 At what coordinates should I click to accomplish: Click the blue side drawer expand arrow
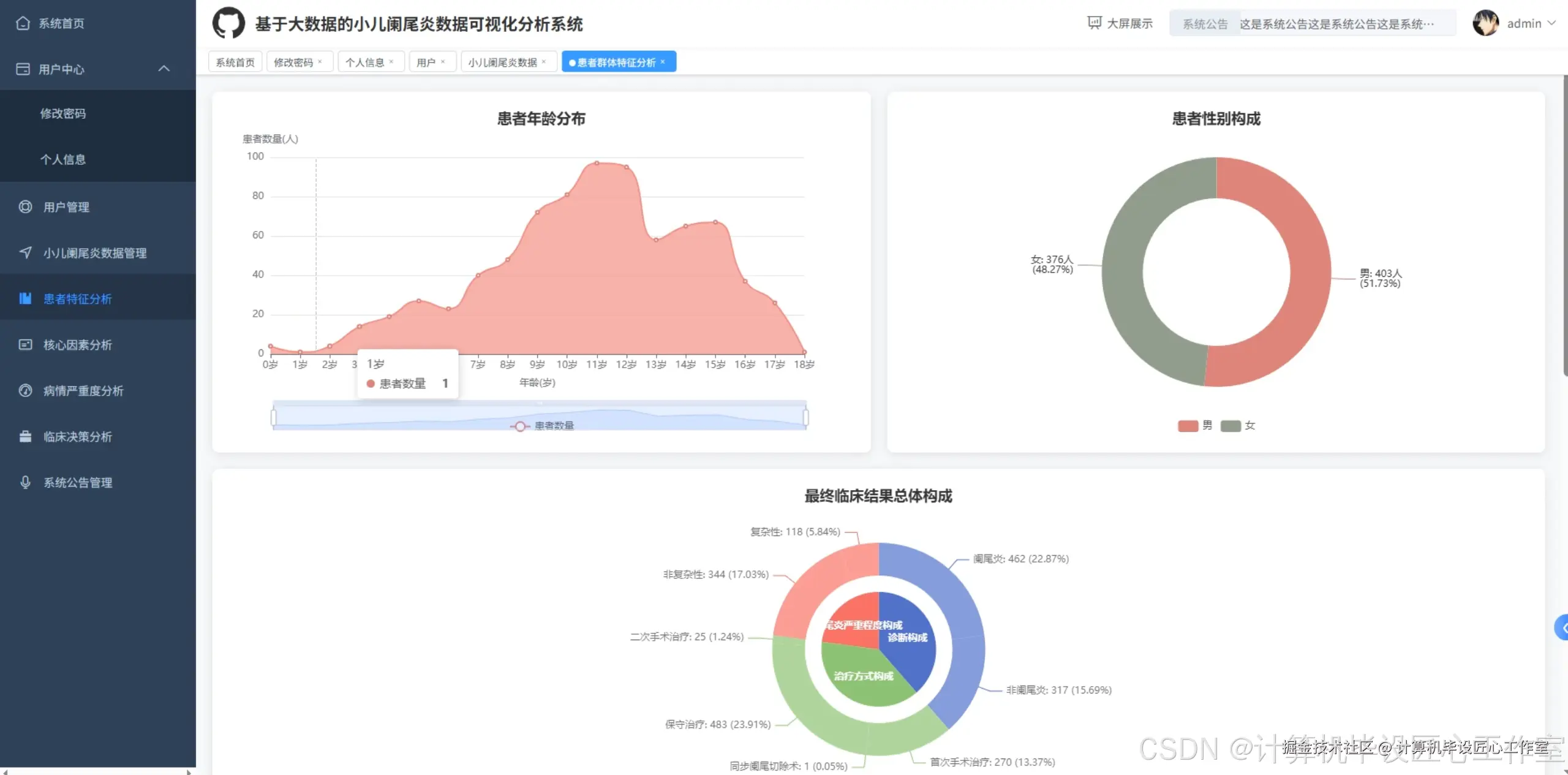pos(1562,627)
